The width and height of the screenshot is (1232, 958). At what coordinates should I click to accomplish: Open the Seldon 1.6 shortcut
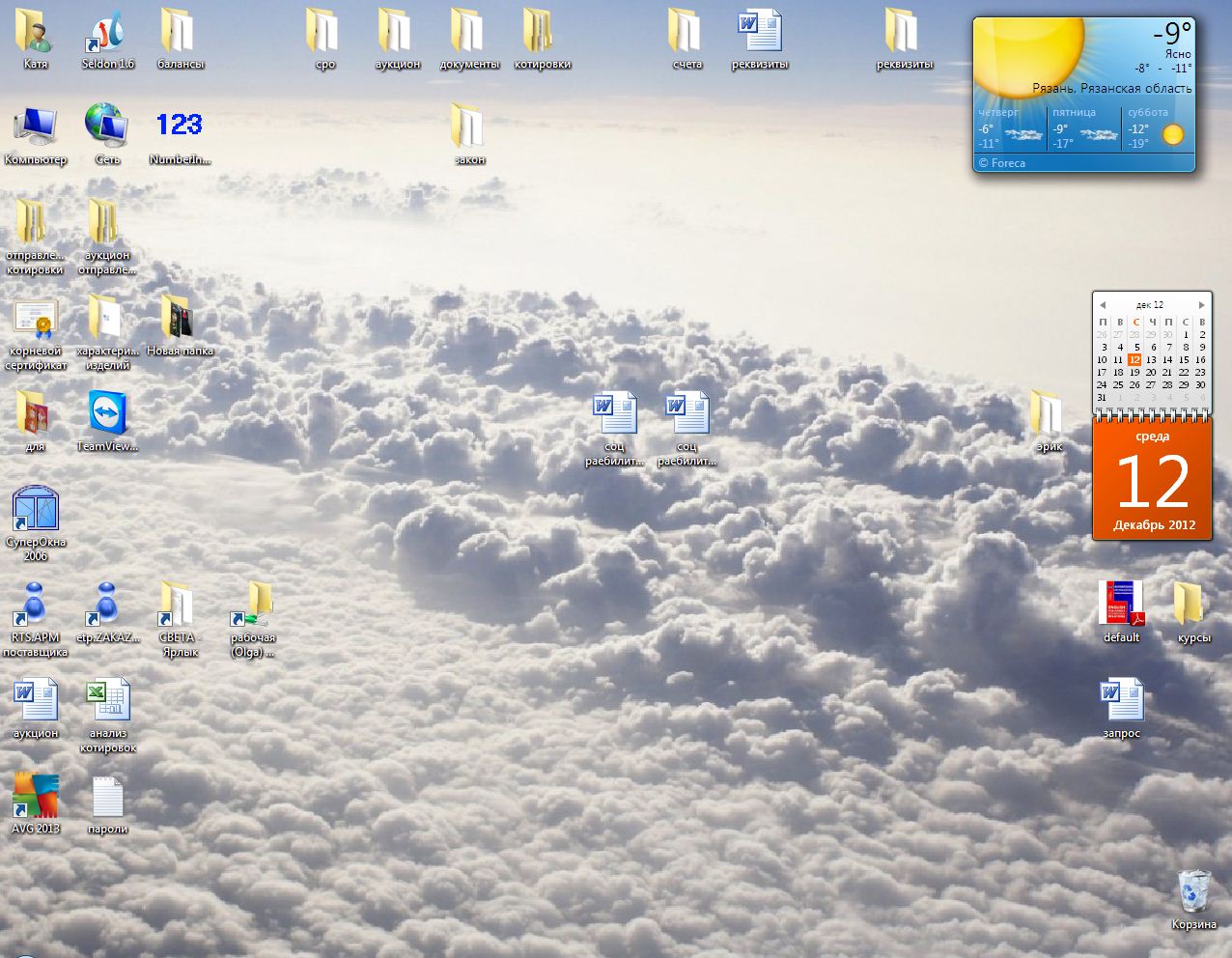[107, 32]
